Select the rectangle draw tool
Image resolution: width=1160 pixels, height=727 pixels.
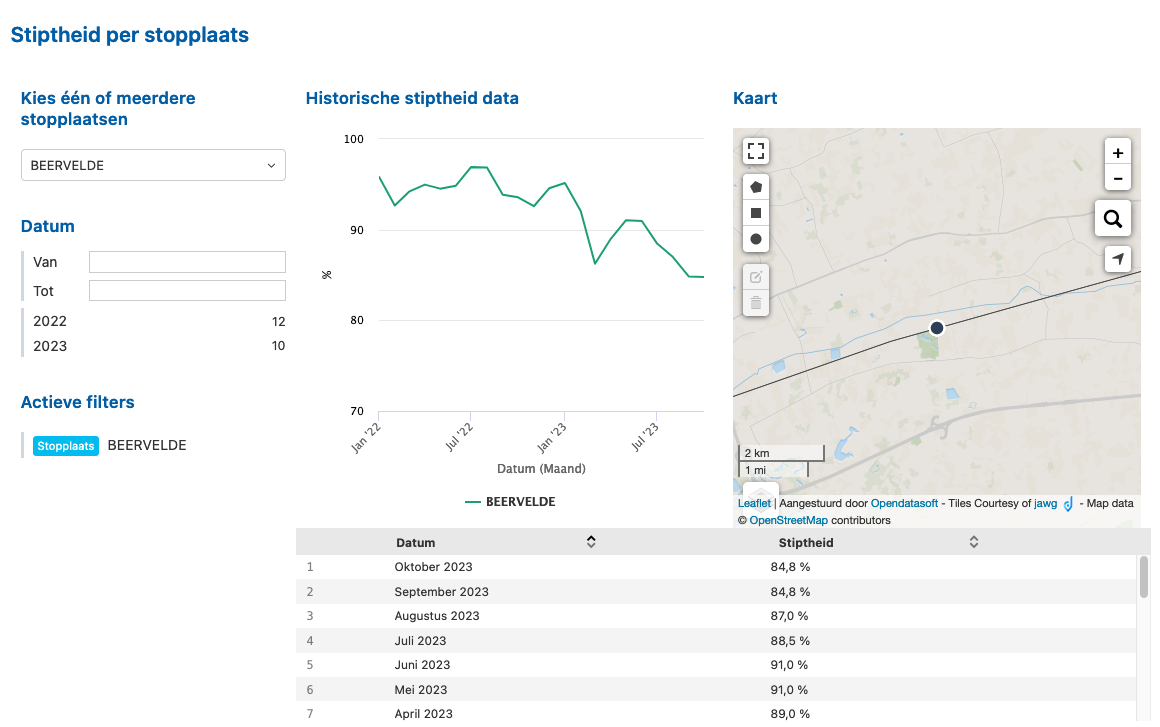(x=756, y=213)
